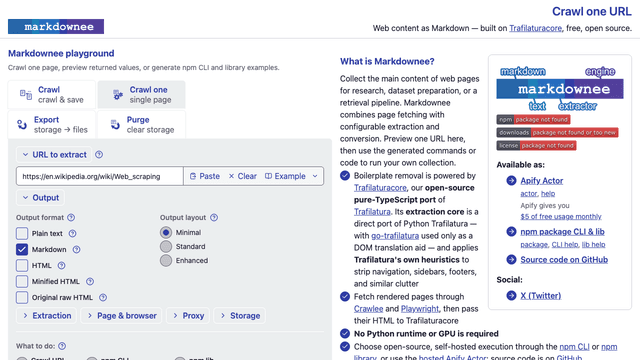Expand the Storage settings
This screenshot has width=640, height=360.
pyautogui.click(x=240, y=316)
